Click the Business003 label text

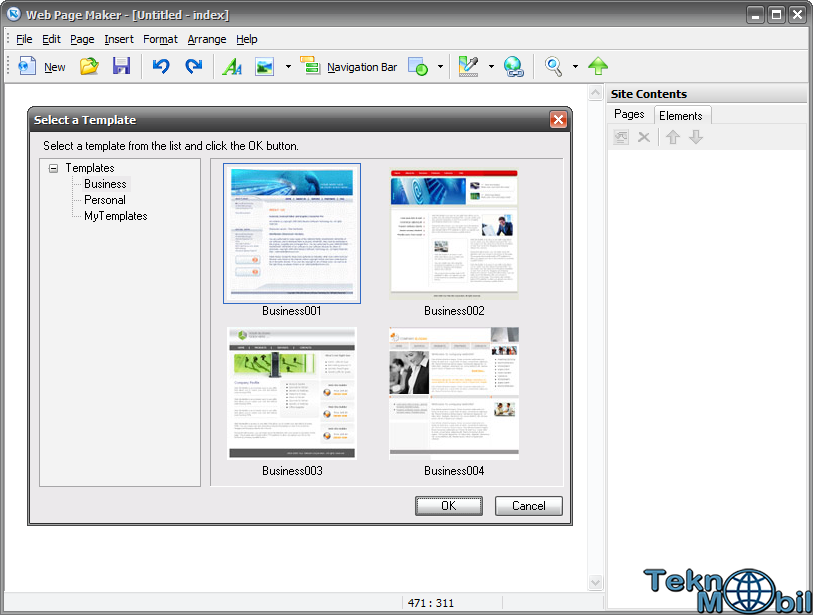tap(292, 471)
